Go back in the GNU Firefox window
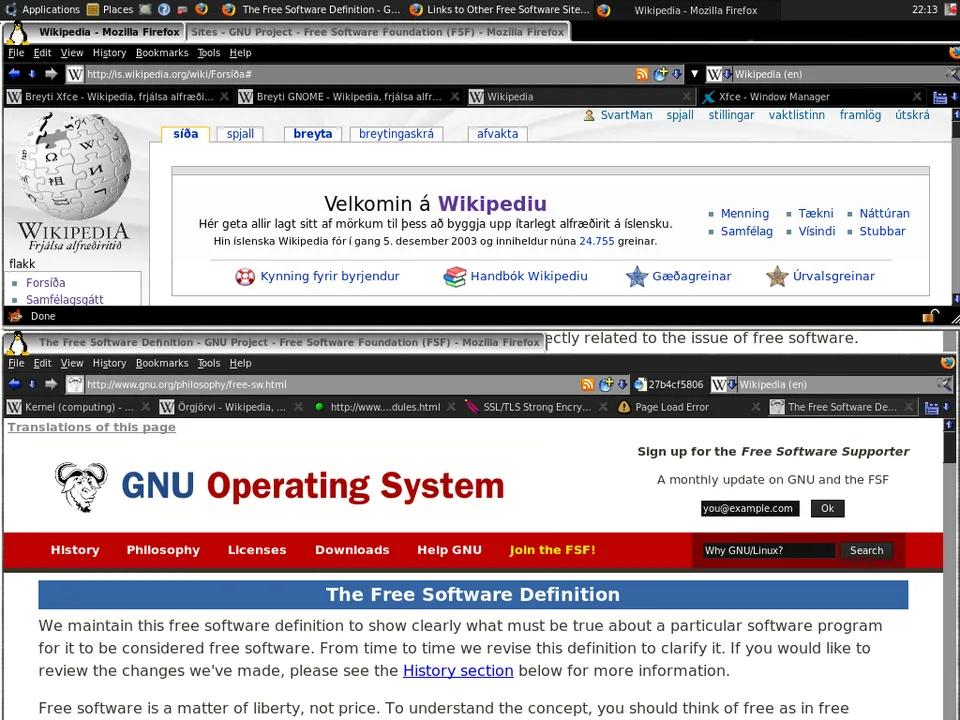Screen dimensions: 960x720 [14, 384]
